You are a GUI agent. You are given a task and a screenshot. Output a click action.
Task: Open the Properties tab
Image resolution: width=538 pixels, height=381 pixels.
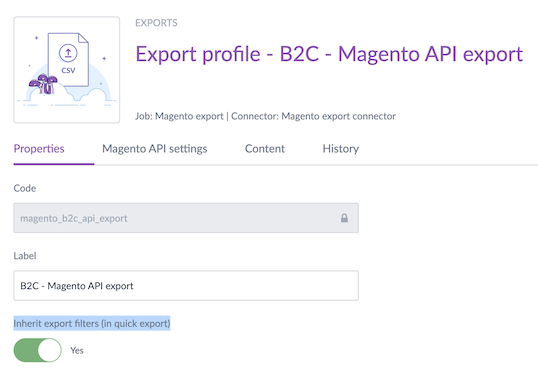coord(39,149)
